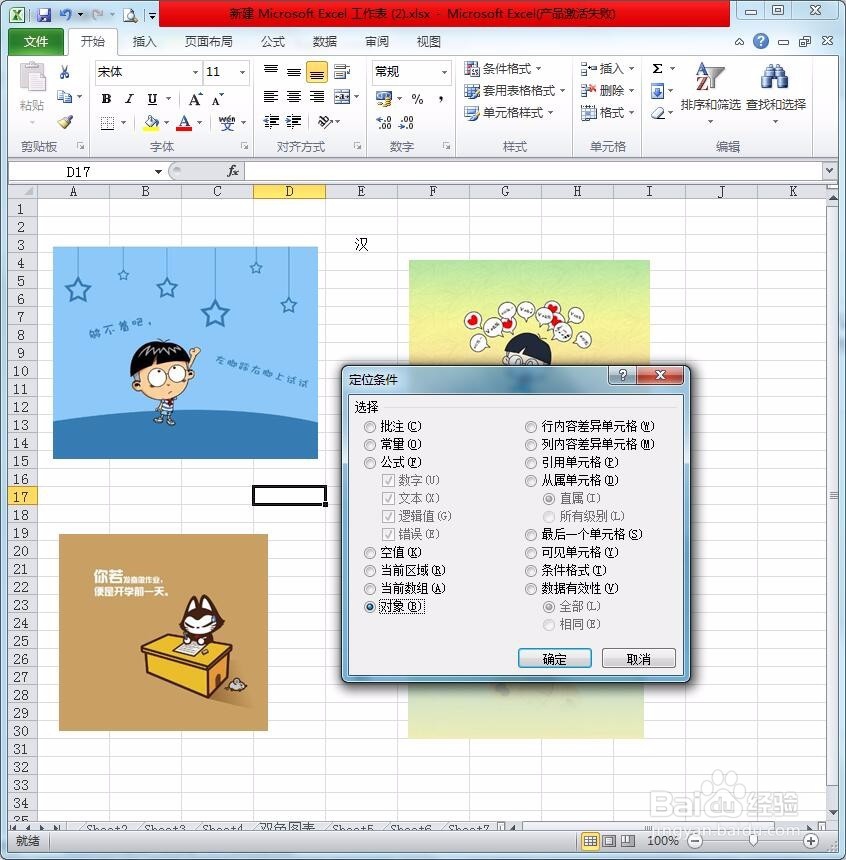
Task: Switch to the 页面布局 tab
Action: coord(208,42)
